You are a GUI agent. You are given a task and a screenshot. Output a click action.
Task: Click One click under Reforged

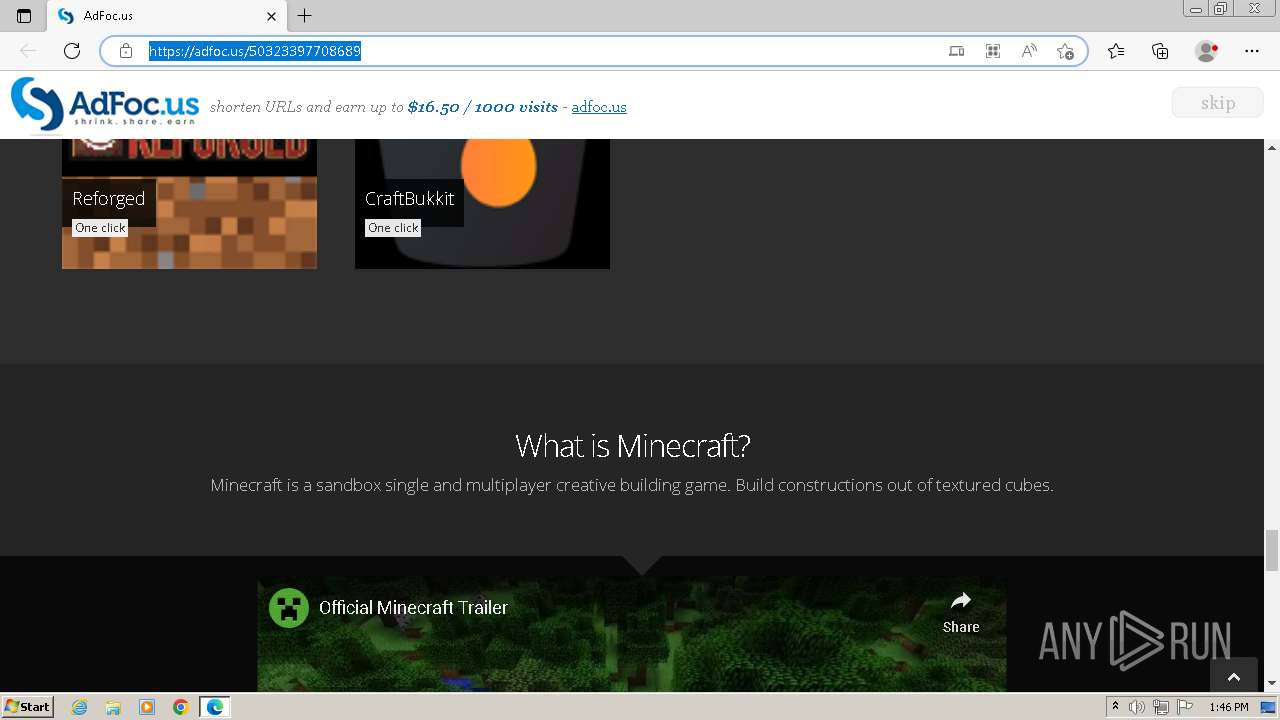[100, 228]
